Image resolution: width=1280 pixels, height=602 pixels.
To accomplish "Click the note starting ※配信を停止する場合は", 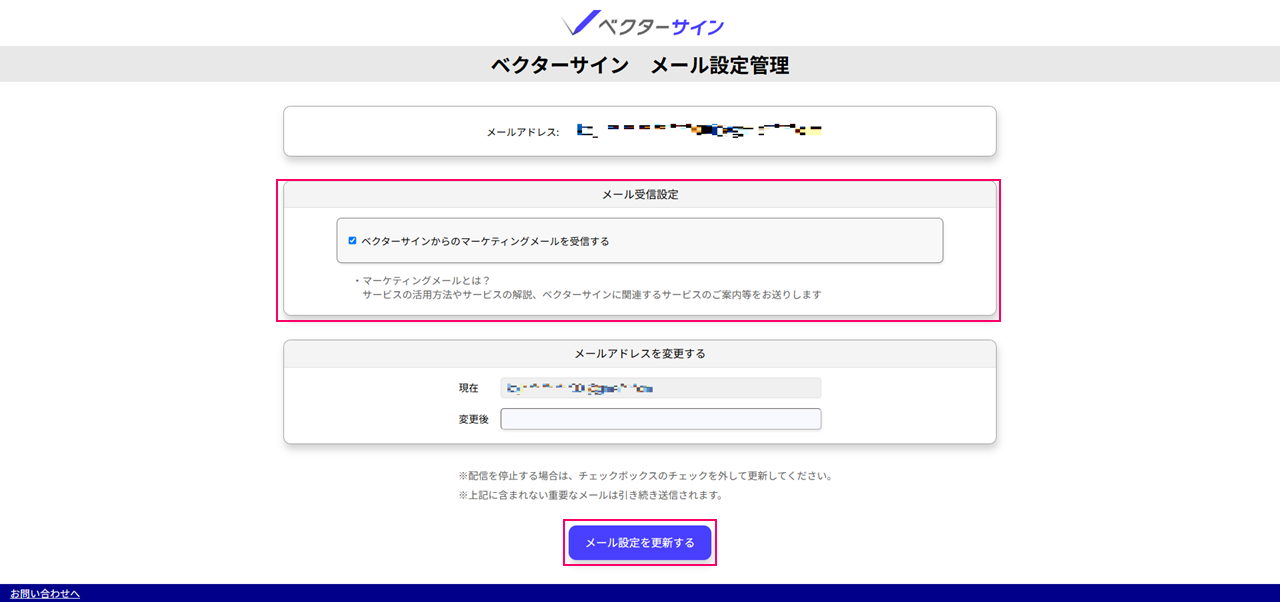I will coord(646,476).
